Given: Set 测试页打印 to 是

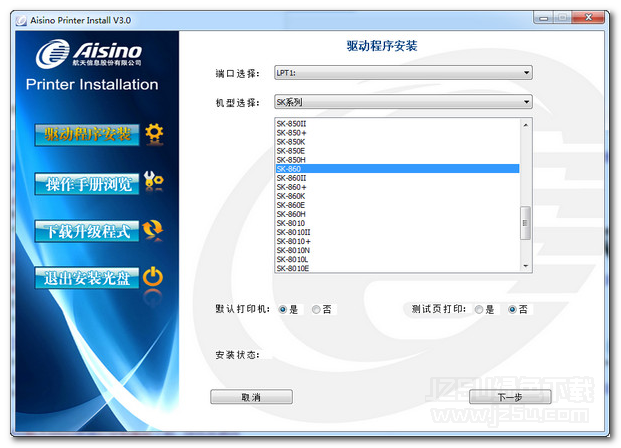Looking at the screenshot, I should 479,309.
